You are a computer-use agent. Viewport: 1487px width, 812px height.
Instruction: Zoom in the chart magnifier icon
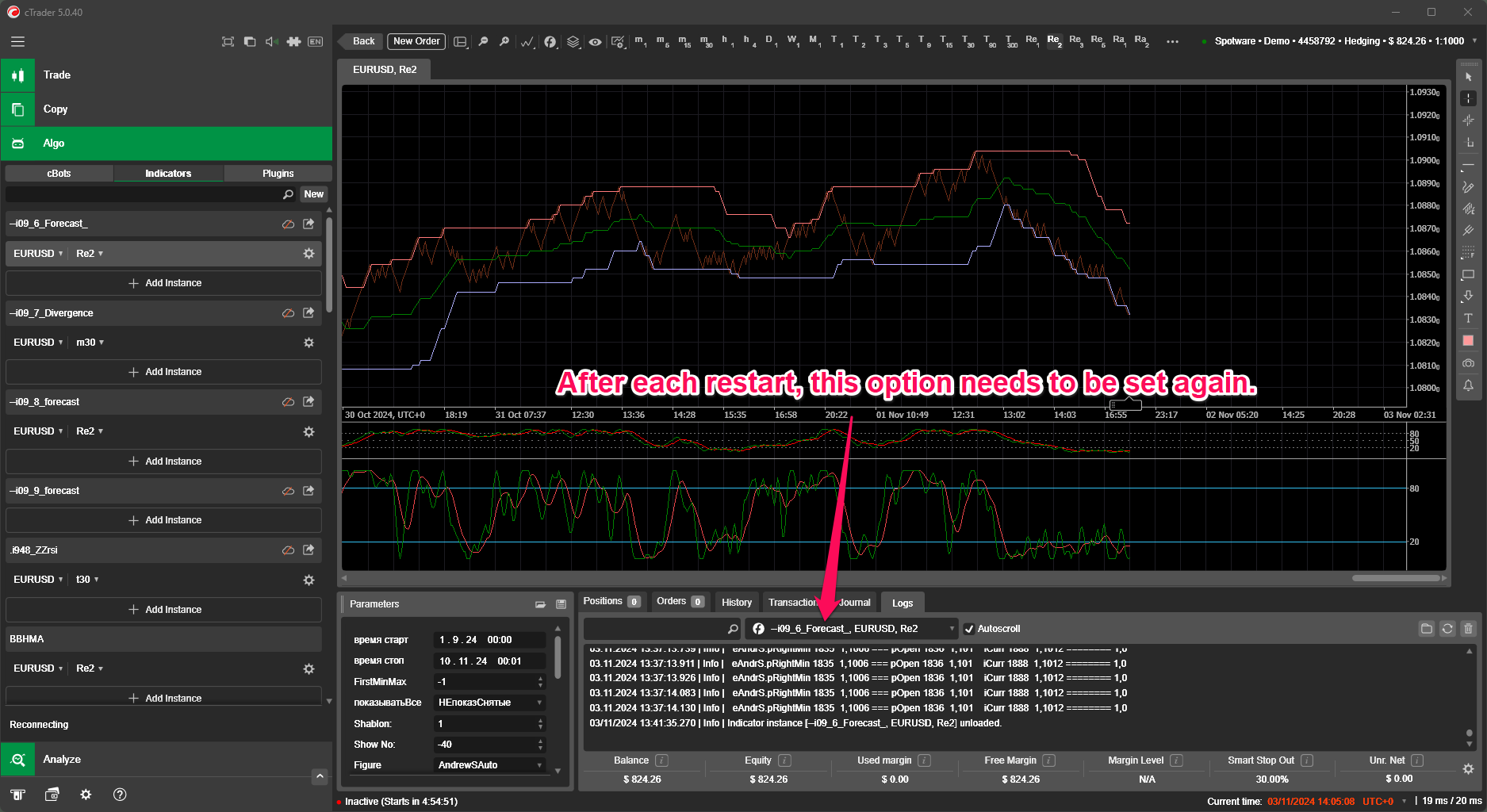pyautogui.click(x=504, y=41)
